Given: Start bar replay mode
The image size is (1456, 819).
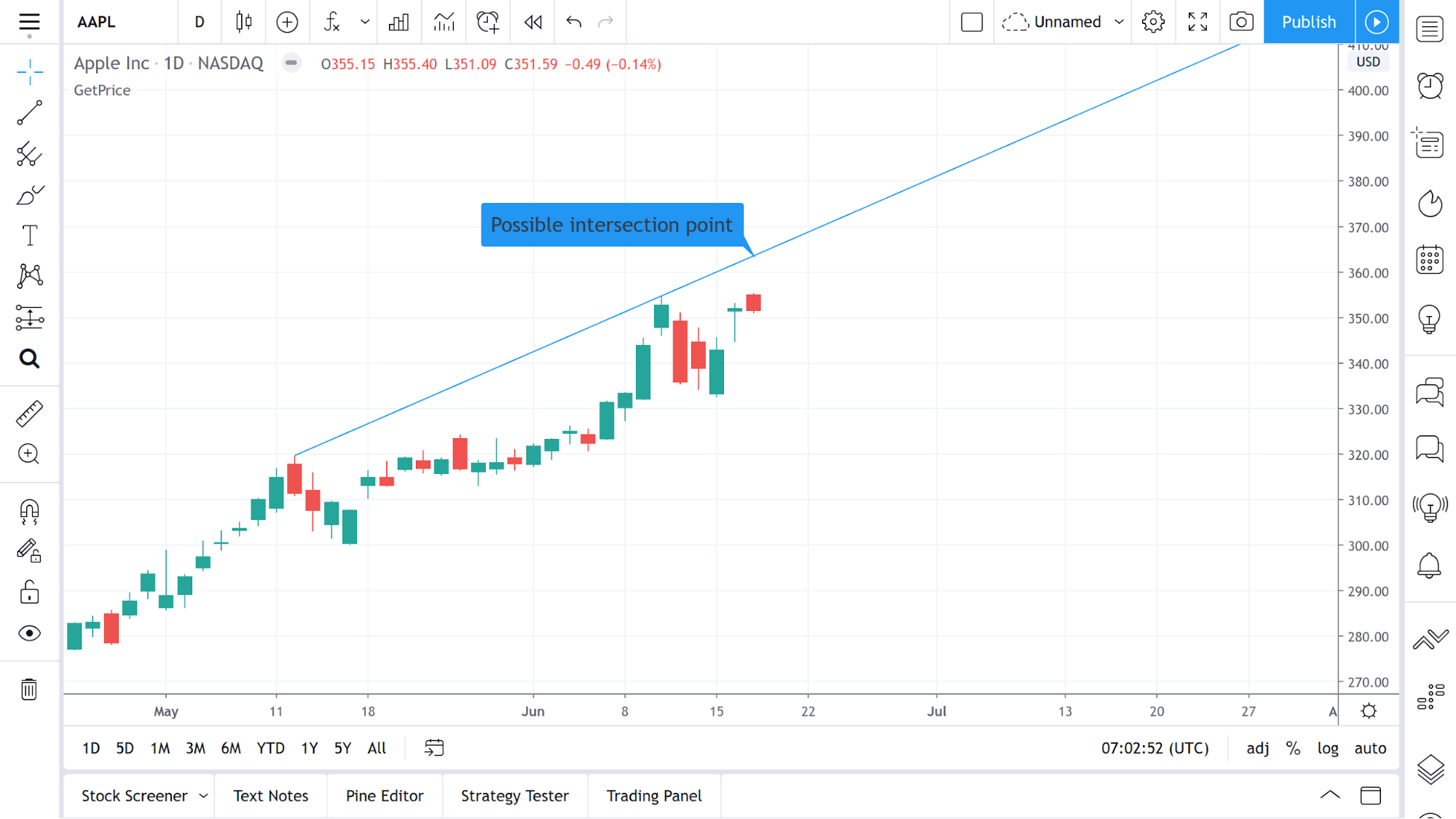Looking at the screenshot, I should pyautogui.click(x=533, y=22).
